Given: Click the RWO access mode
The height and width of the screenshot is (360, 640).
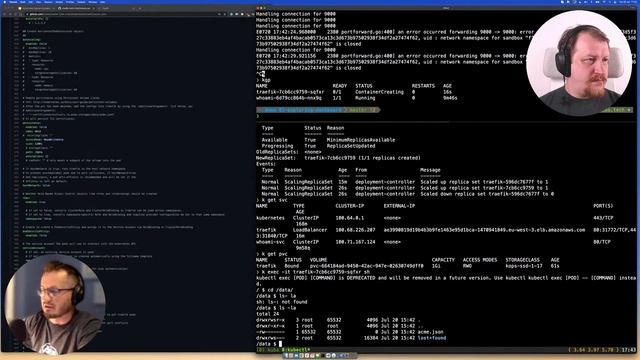Looking at the screenshot, I should 467,266.
